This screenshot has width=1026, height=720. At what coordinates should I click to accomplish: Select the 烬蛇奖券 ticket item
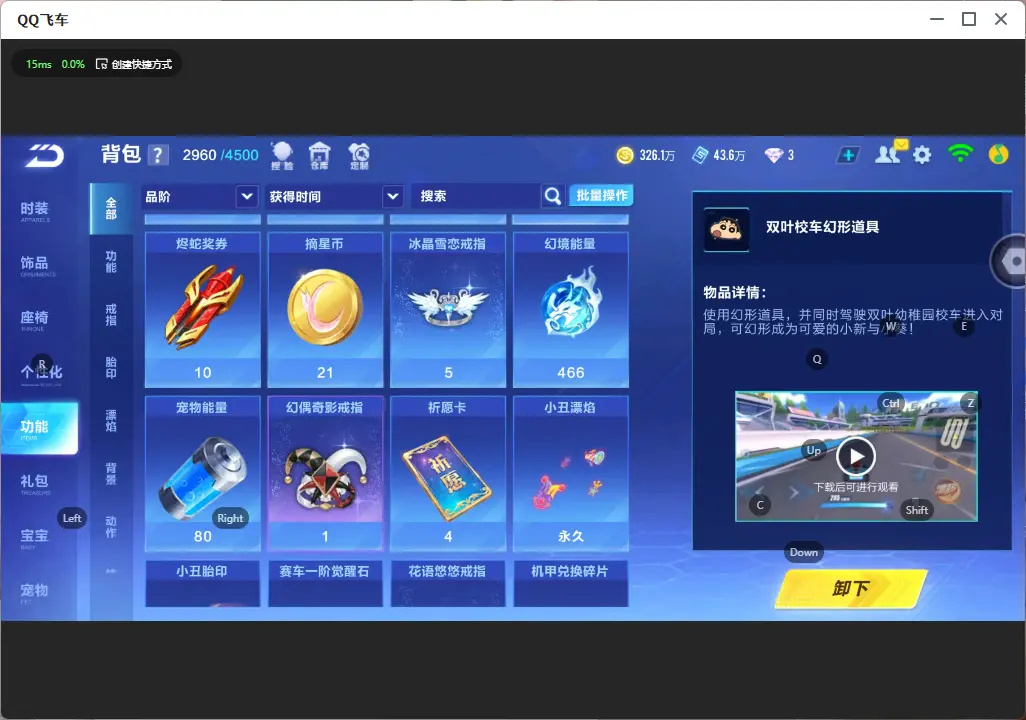(x=202, y=310)
